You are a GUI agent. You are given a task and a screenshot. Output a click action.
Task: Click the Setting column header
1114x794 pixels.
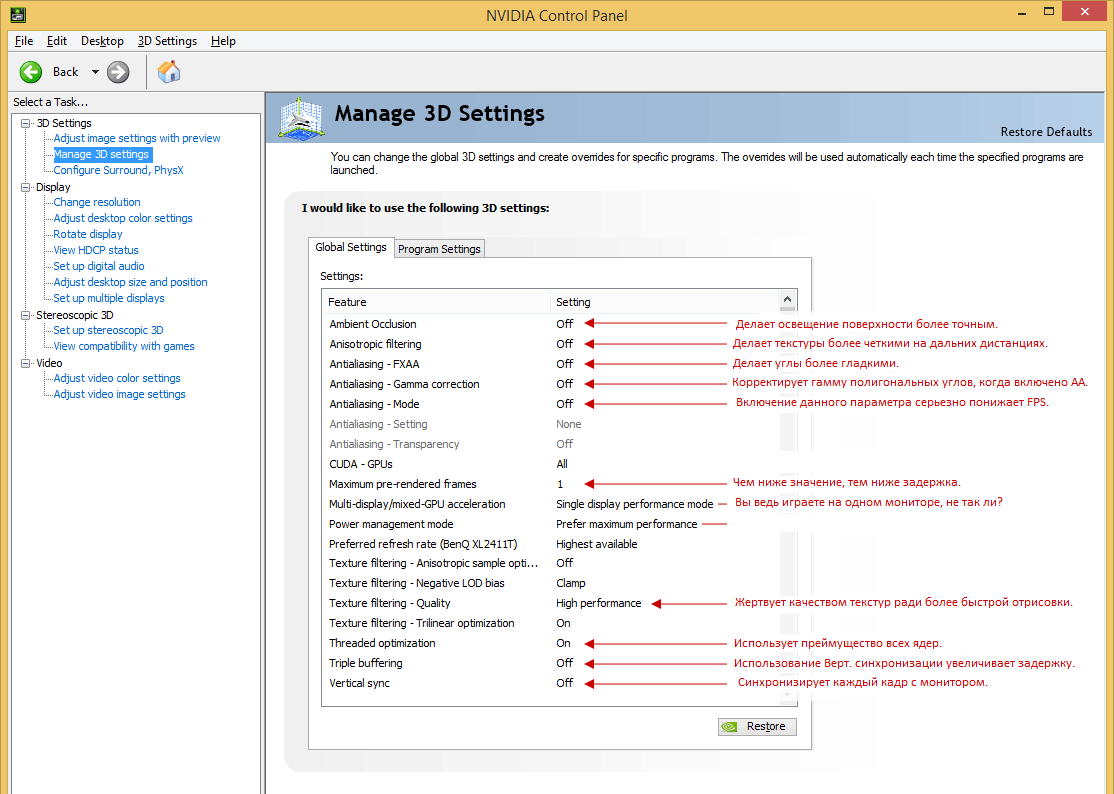pyautogui.click(x=664, y=302)
